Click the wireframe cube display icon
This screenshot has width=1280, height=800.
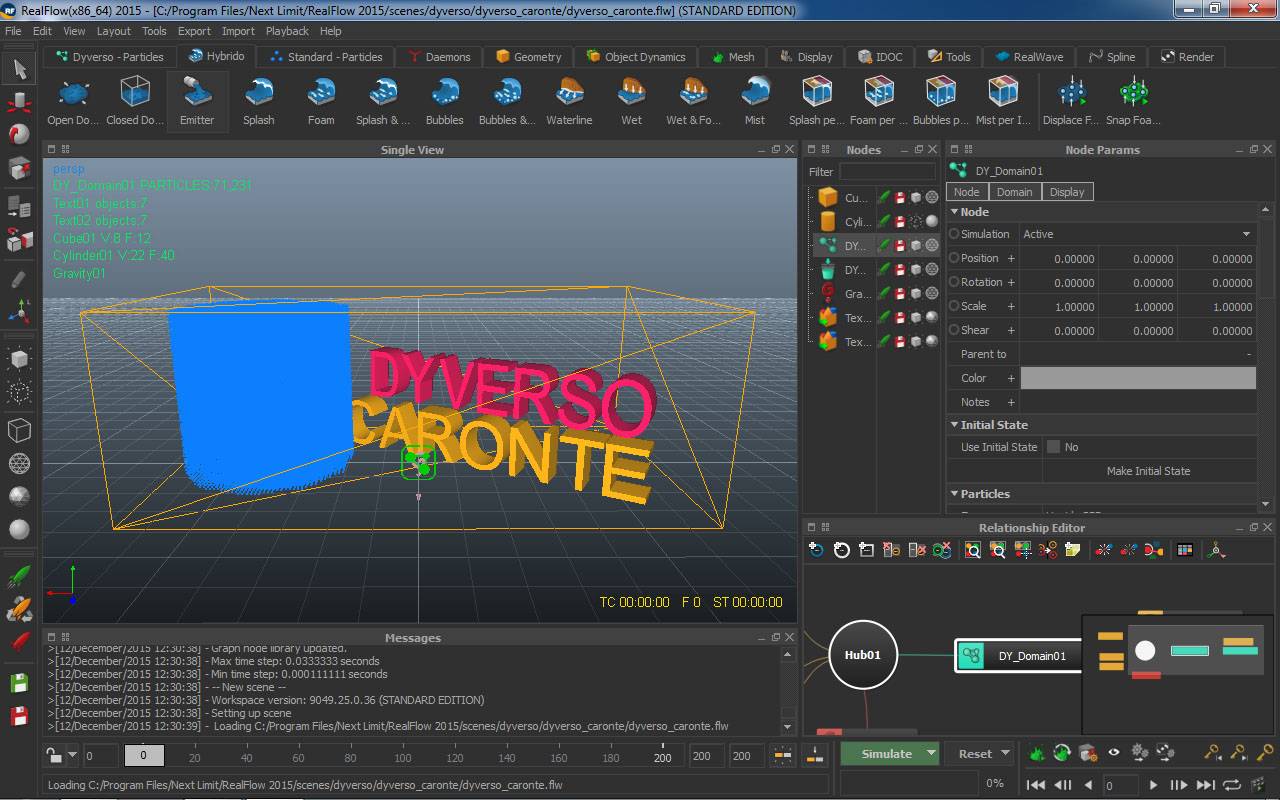19,430
